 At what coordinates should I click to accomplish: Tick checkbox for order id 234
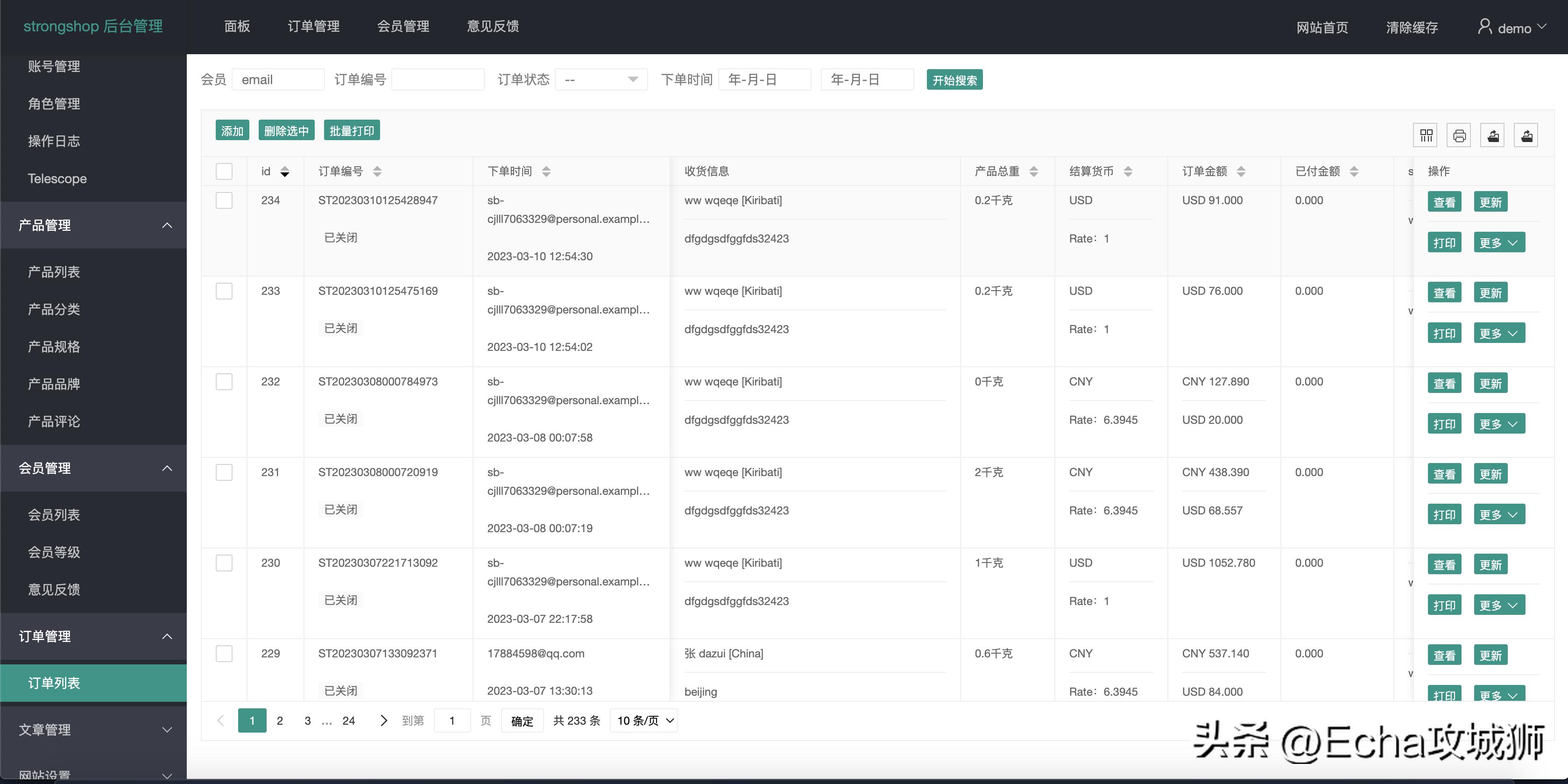point(224,200)
